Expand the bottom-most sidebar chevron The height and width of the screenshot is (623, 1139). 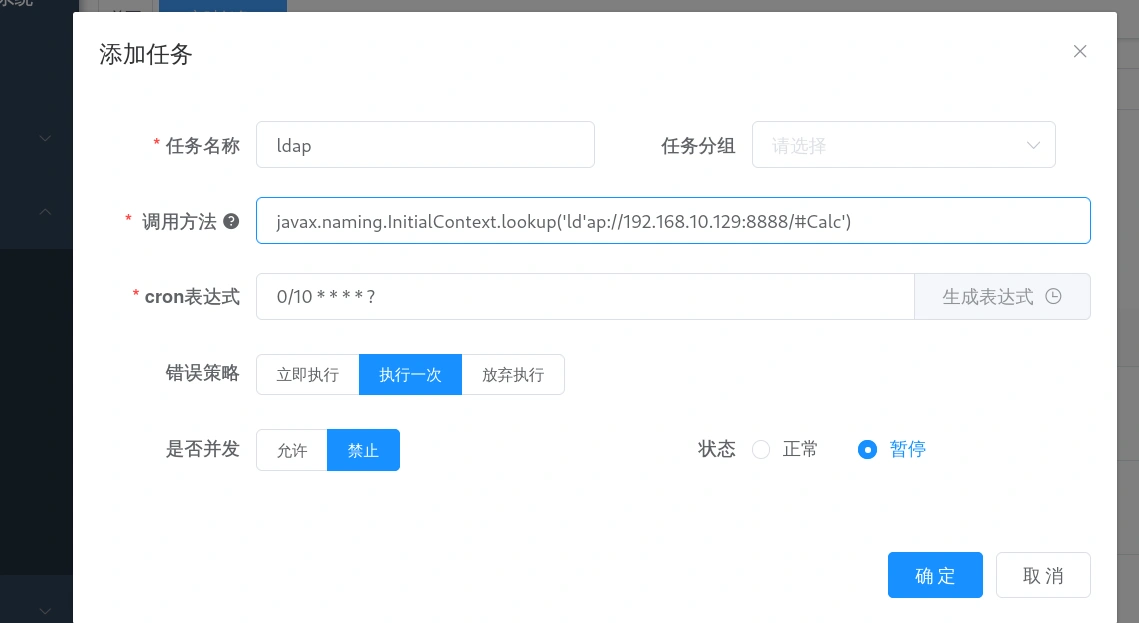click(x=45, y=609)
